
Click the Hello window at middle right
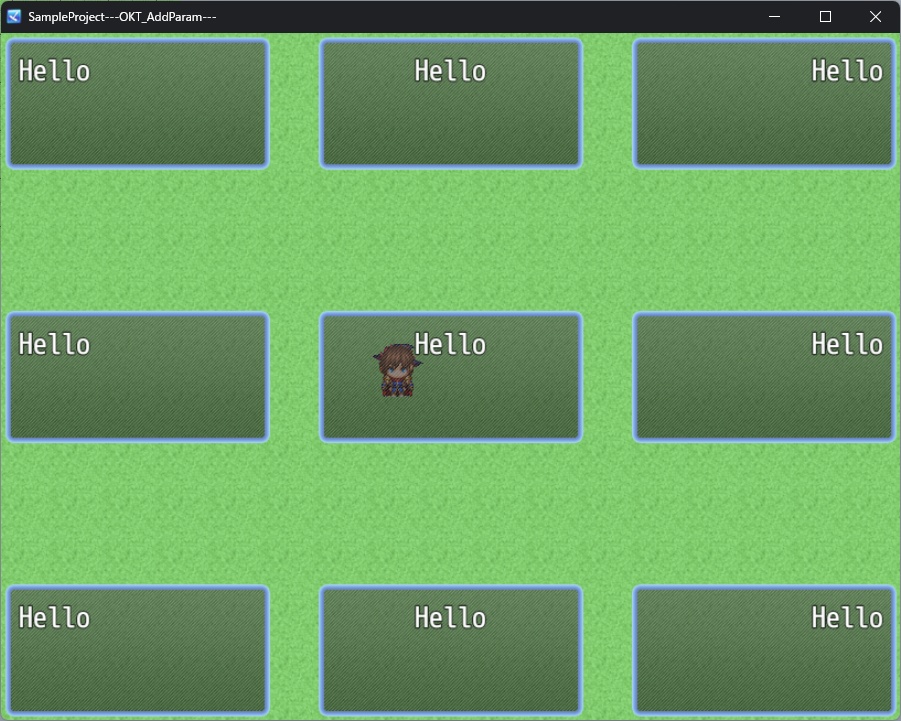point(764,377)
